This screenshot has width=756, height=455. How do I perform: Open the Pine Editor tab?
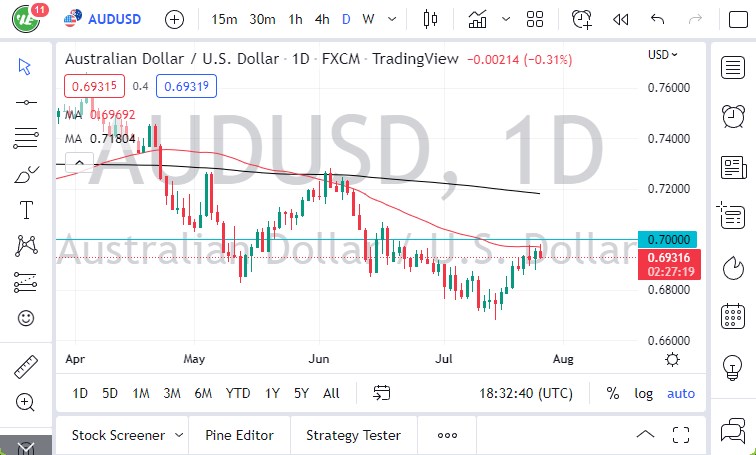tap(239, 435)
